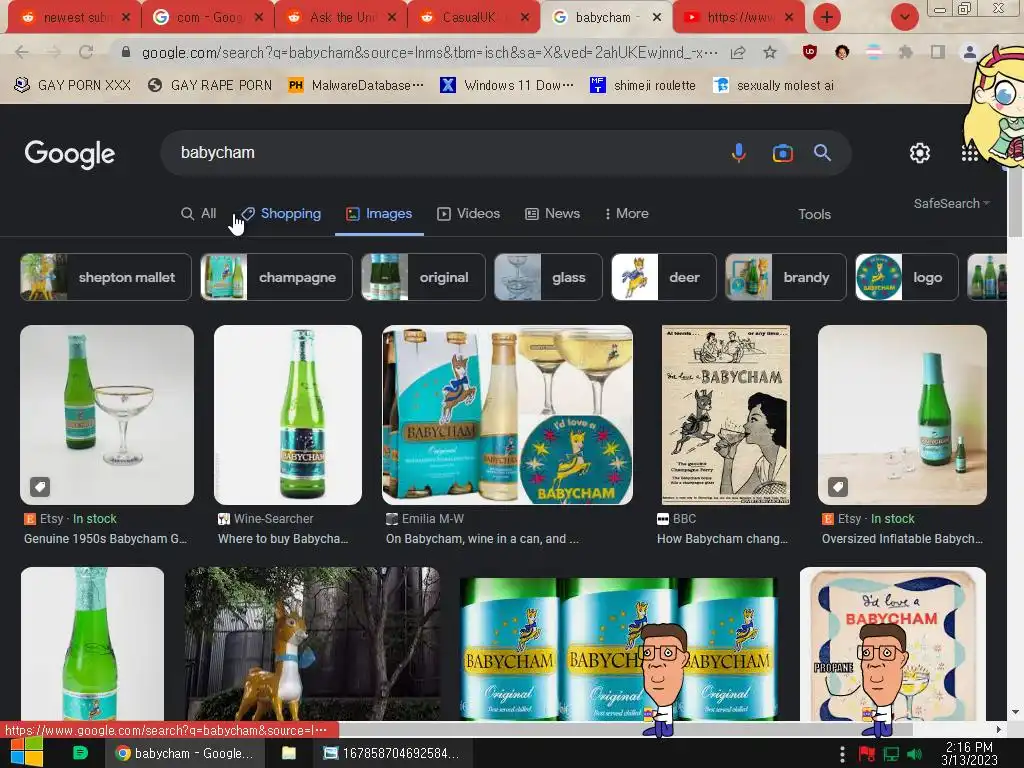1024x768 pixels.
Task: Click the volume speaker tray icon
Action: click(x=914, y=754)
